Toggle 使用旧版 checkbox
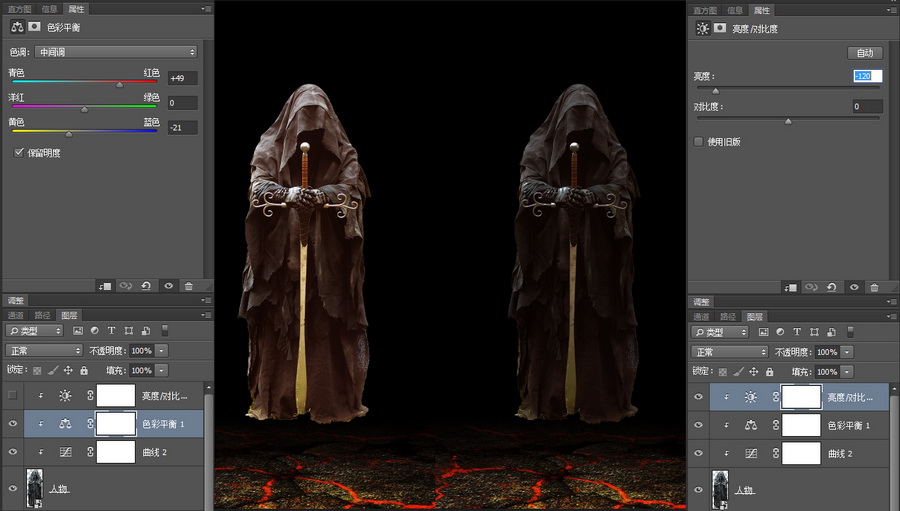The image size is (900, 511). pos(699,141)
